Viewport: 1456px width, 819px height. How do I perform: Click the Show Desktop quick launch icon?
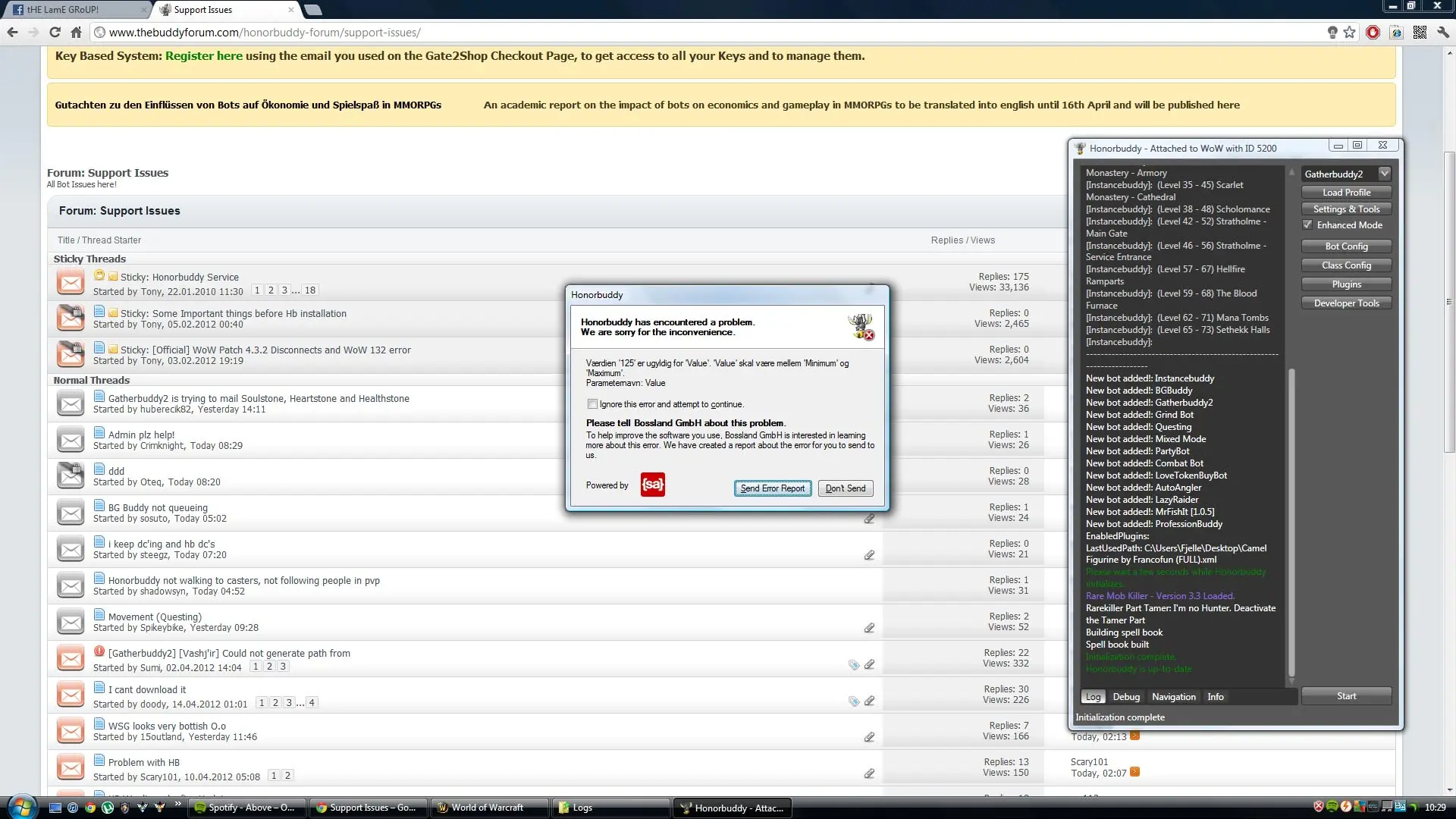pyautogui.click(x=55, y=808)
